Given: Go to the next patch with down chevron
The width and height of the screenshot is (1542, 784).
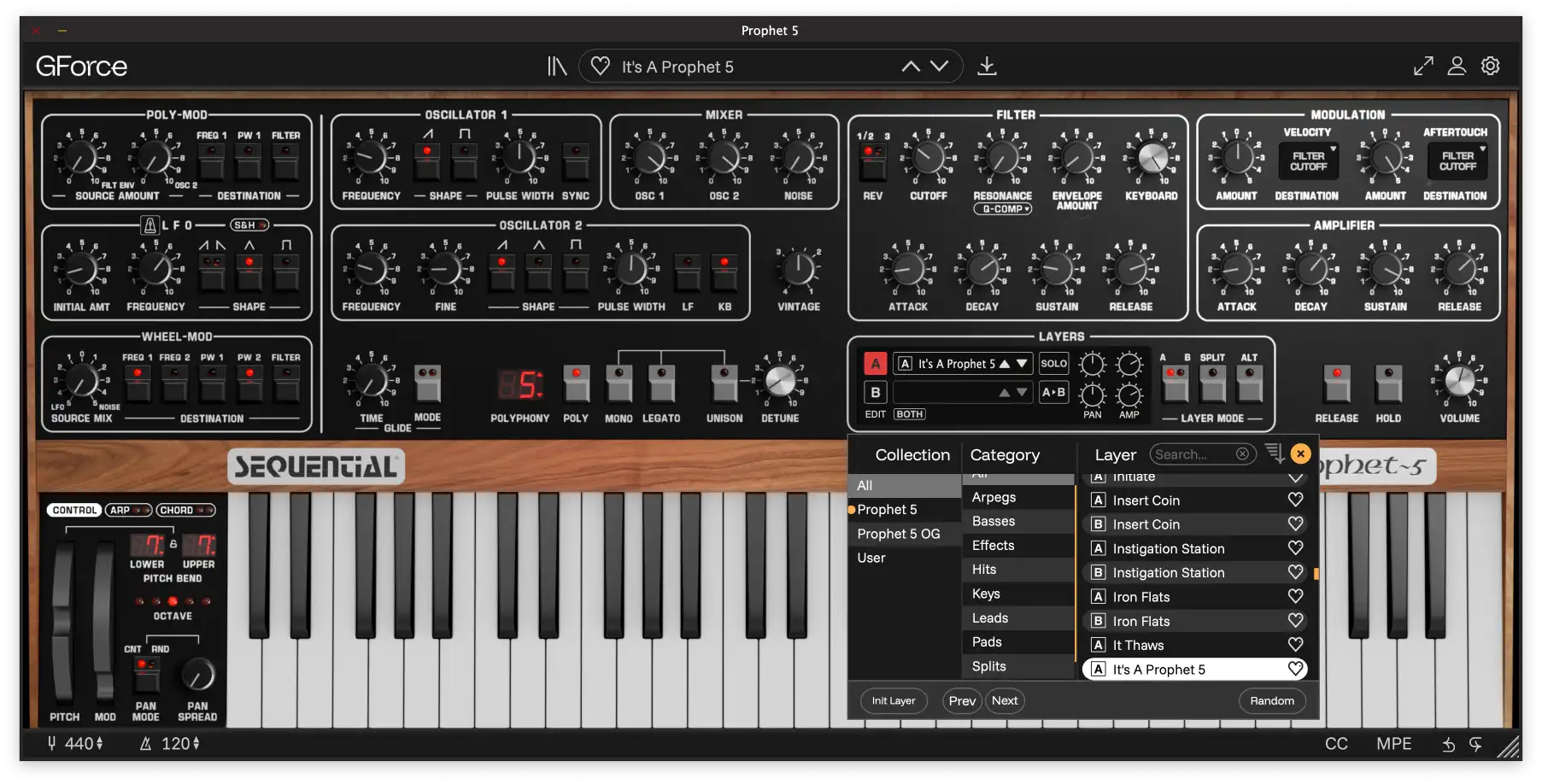Looking at the screenshot, I should tap(940, 66).
